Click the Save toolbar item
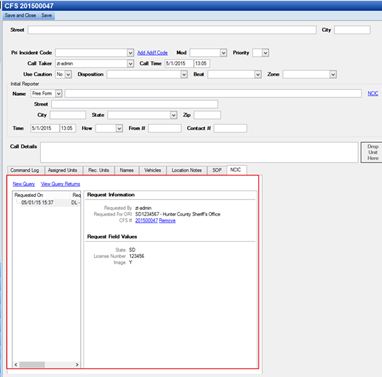382x377 pixels. click(x=47, y=15)
